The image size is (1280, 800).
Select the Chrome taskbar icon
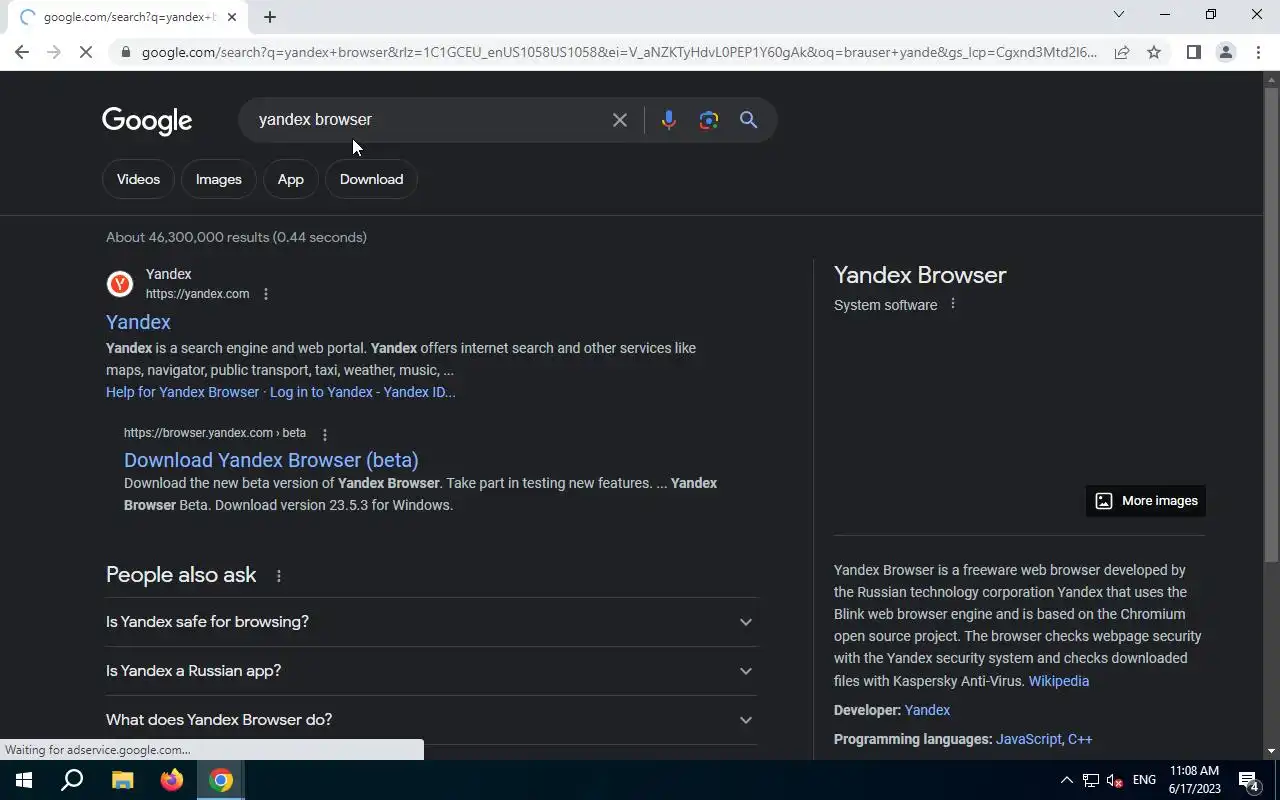tap(221, 780)
